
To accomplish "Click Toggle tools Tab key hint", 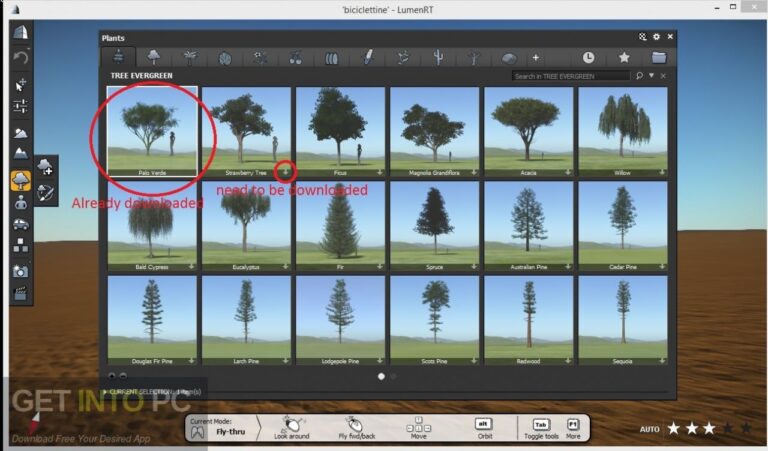I will 541,428.
